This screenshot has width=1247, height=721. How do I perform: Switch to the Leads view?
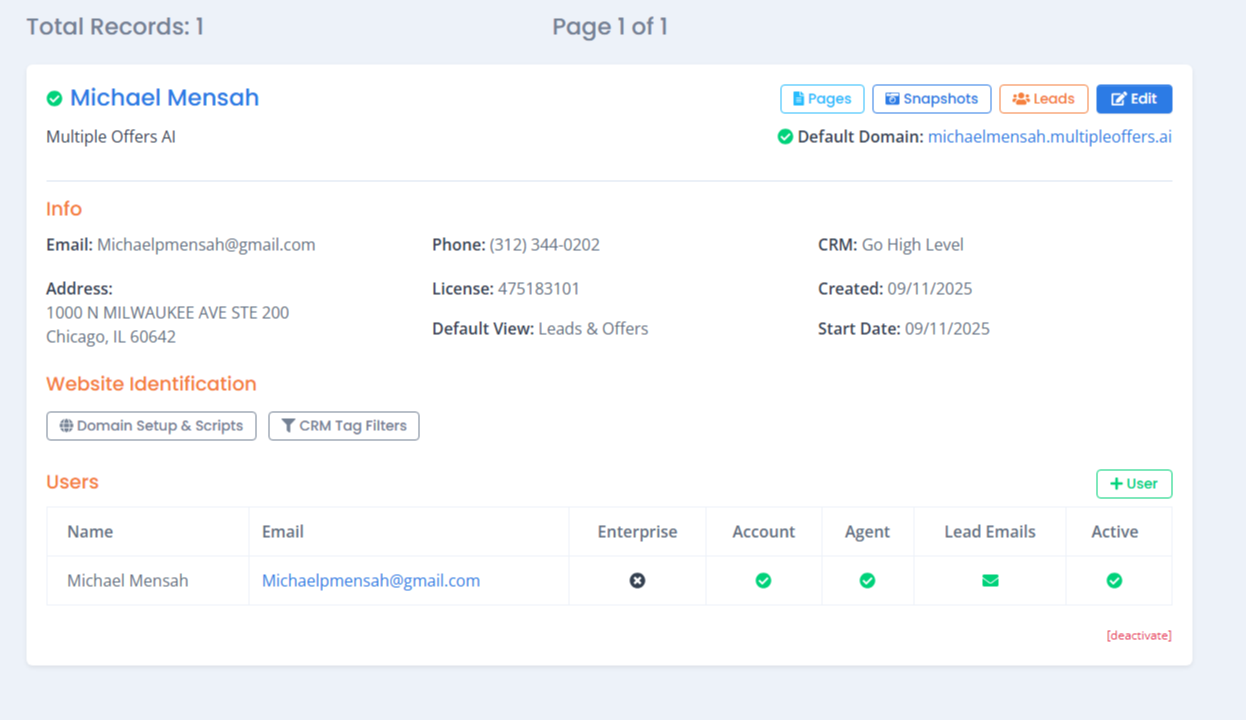click(x=1043, y=99)
